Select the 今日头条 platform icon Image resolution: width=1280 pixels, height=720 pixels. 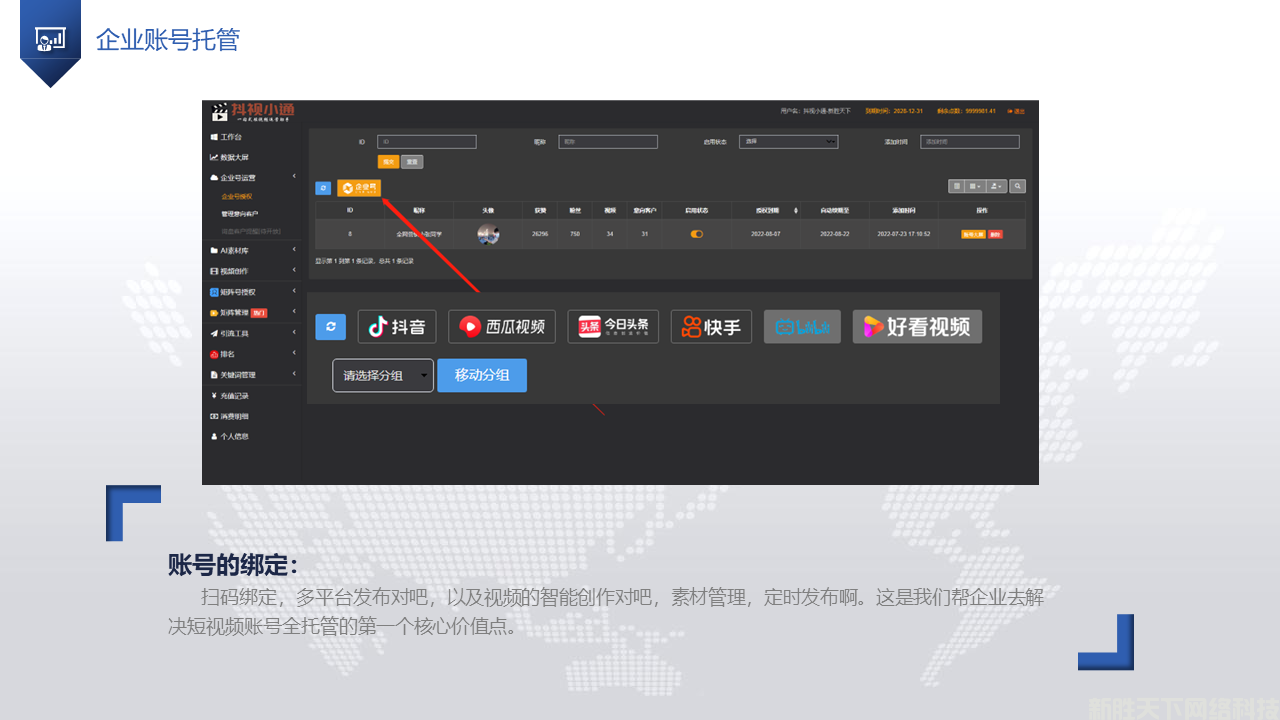click(x=613, y=326)
